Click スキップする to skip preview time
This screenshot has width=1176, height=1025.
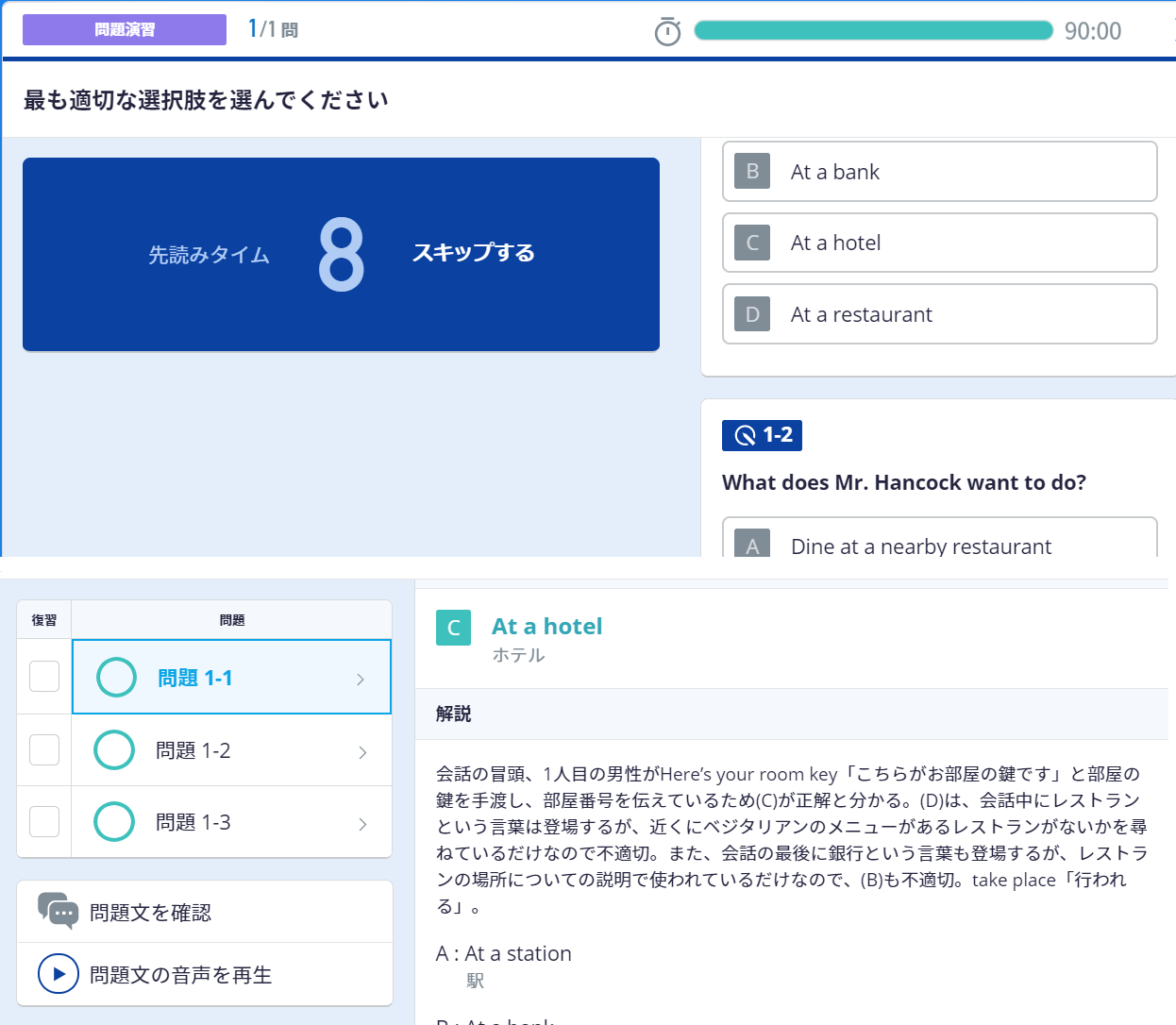[473, 253]
